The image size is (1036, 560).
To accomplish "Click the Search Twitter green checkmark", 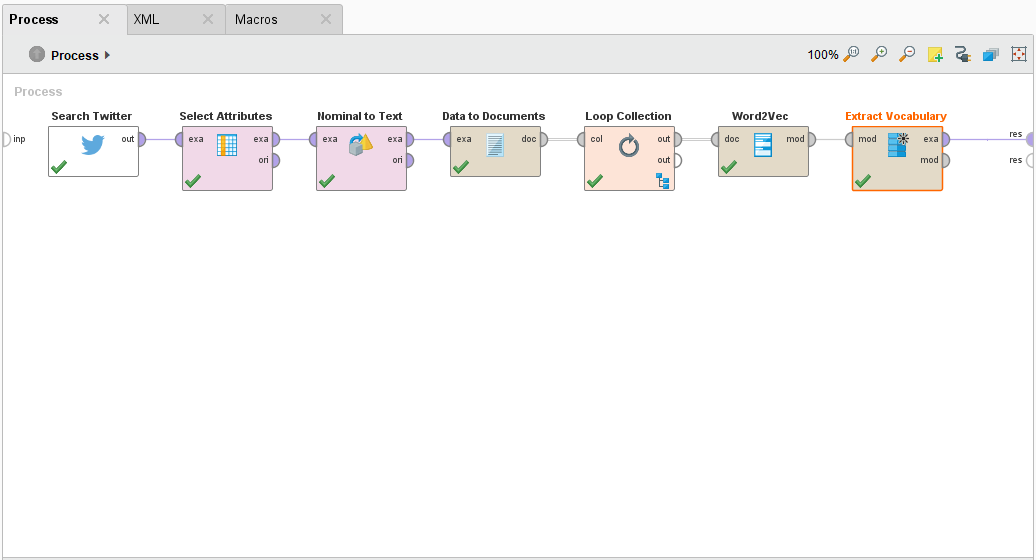I will [59, 167].
